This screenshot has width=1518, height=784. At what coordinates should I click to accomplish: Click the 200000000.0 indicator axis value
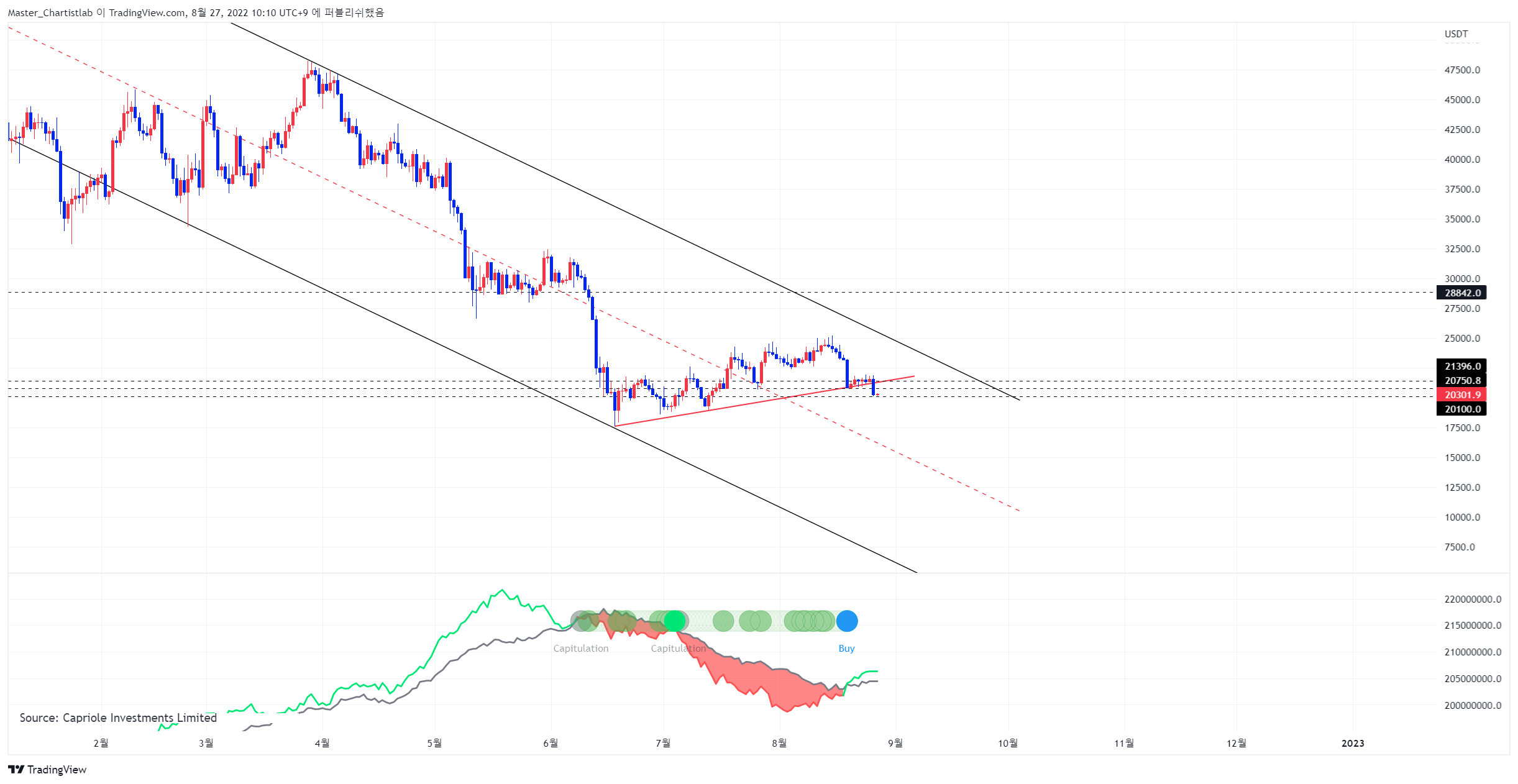[1473, 705]
